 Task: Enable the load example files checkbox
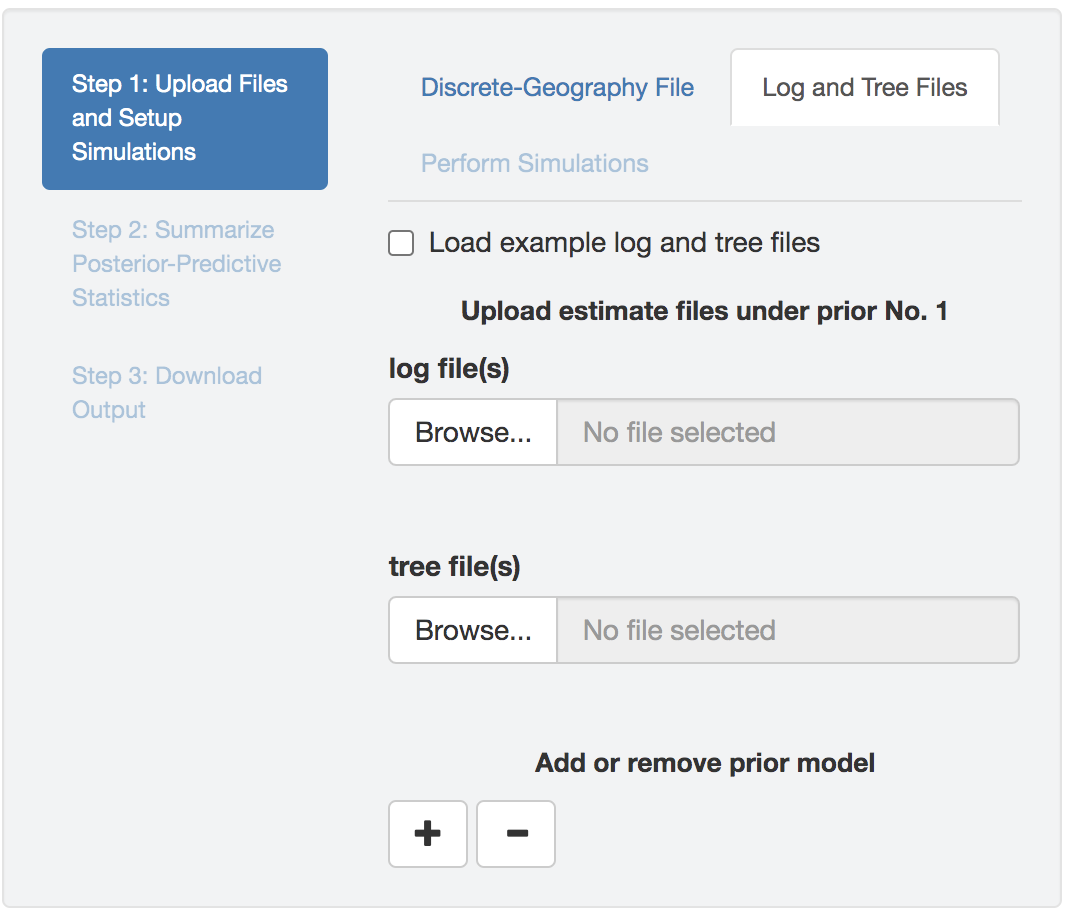(x=401, y=243)
